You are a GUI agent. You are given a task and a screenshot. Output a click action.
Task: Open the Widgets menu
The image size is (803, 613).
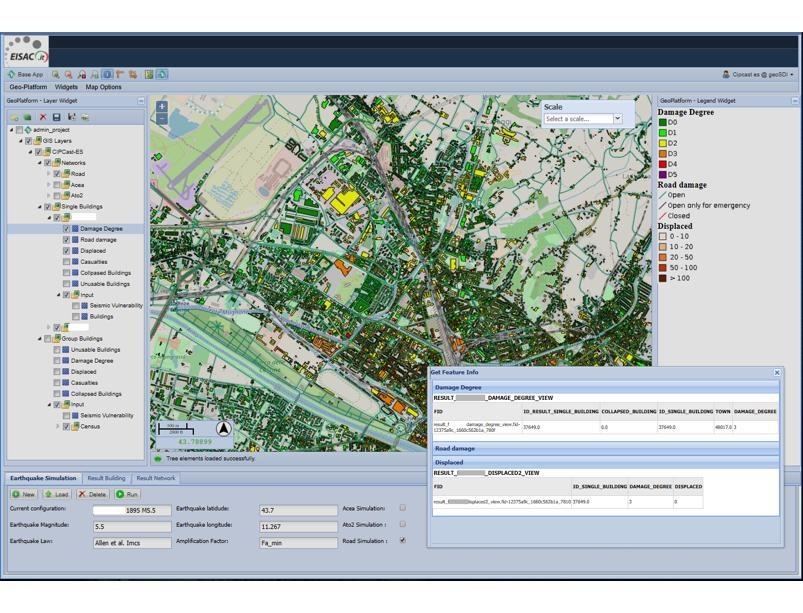pos(66,88)
